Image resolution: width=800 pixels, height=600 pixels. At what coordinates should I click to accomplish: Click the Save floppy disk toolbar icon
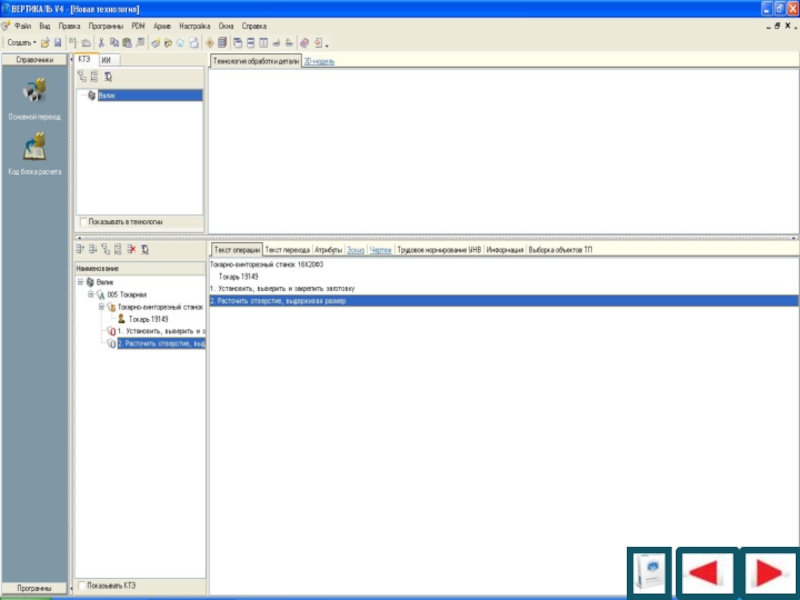click(x=58, y=43)
